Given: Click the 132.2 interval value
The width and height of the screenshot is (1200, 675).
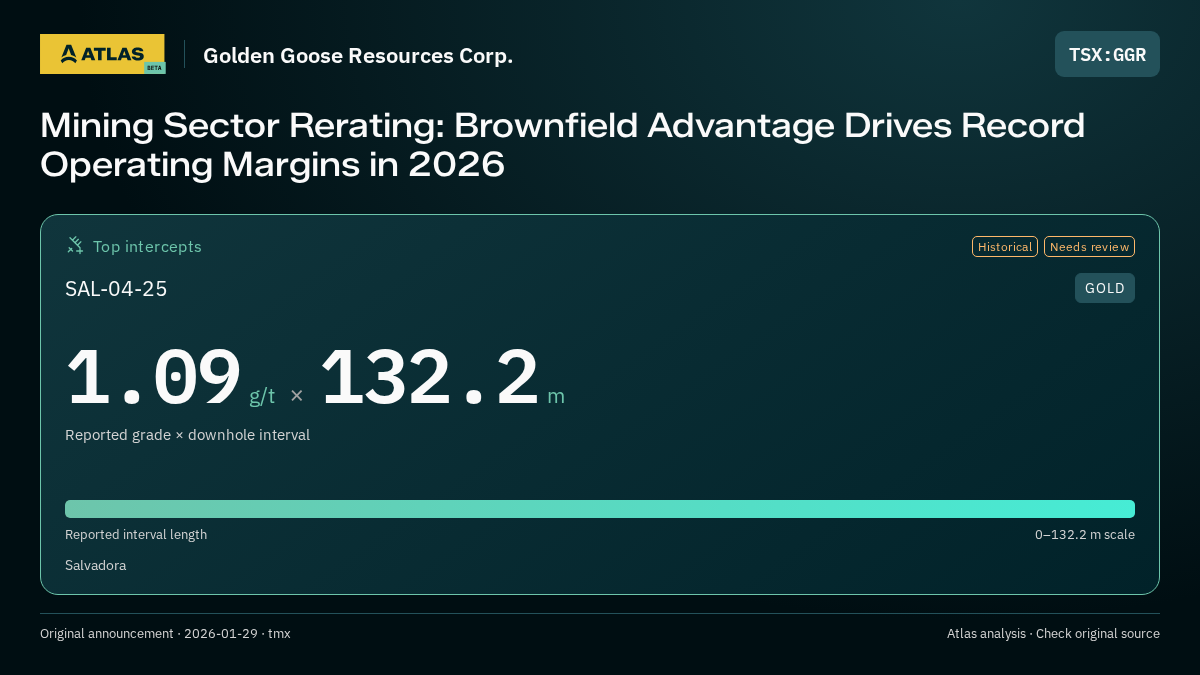Looking at the screenshot, I should (429, 377).
